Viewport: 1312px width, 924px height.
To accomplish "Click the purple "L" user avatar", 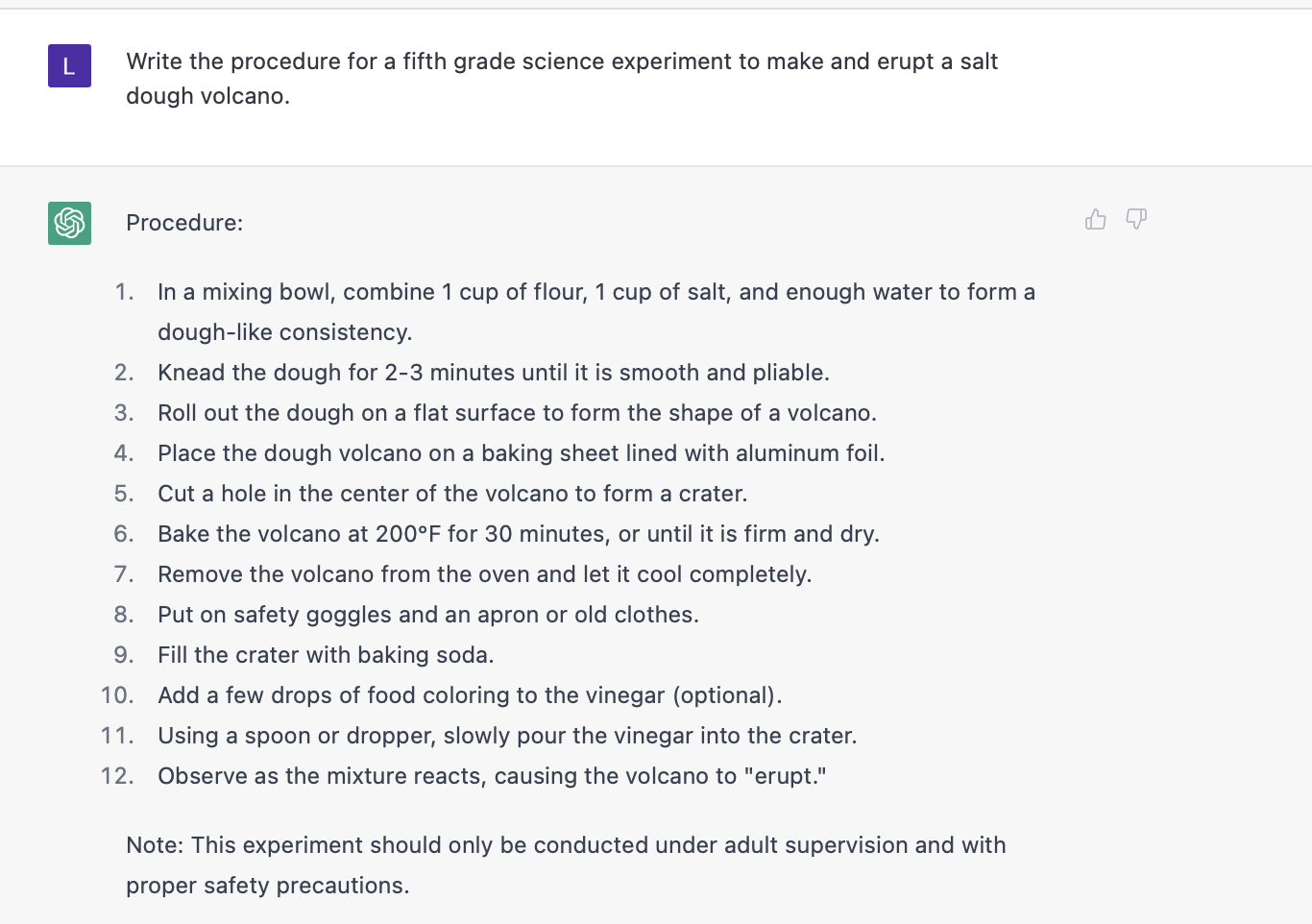I will coord(69,66).
